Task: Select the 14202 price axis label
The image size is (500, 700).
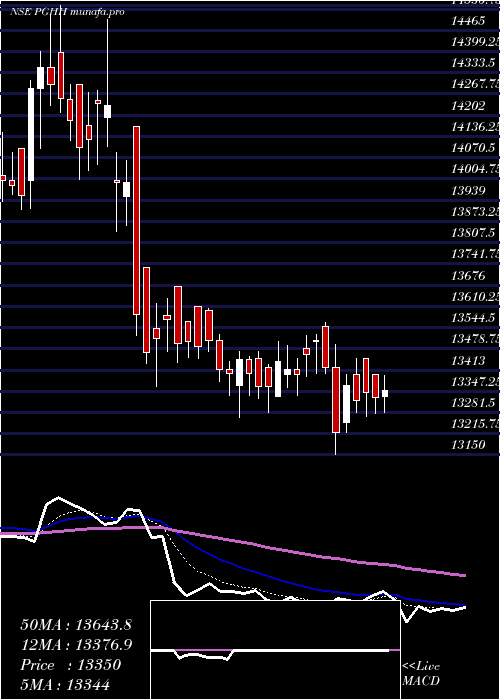Action: tap(468, 106)
